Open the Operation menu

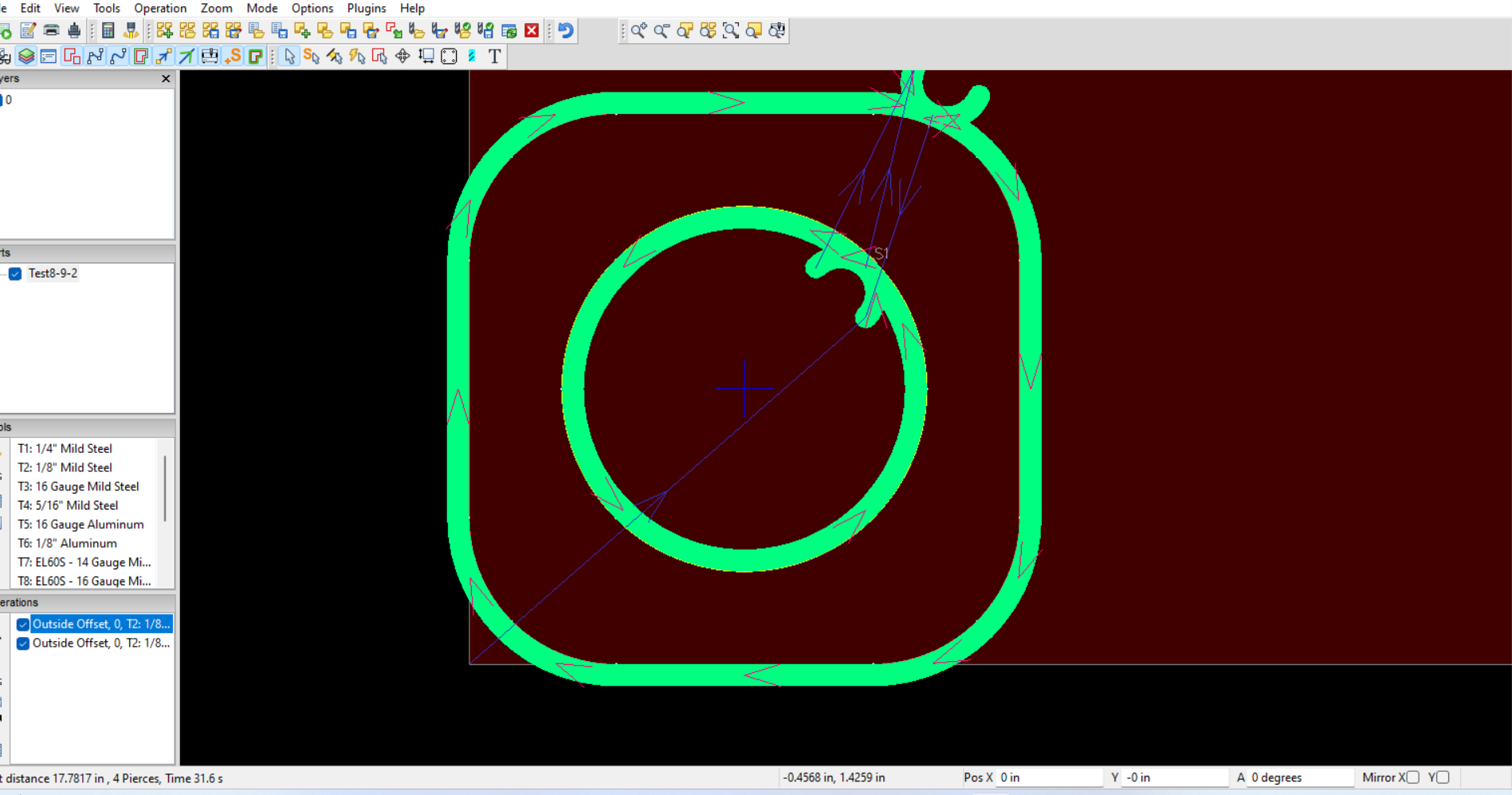[159, 8]
